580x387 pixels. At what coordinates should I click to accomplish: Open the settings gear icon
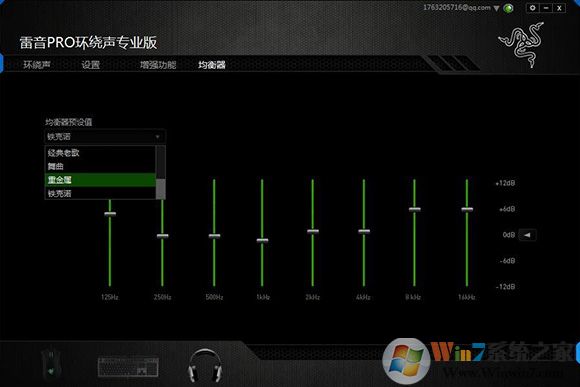[x=533, y=8]
